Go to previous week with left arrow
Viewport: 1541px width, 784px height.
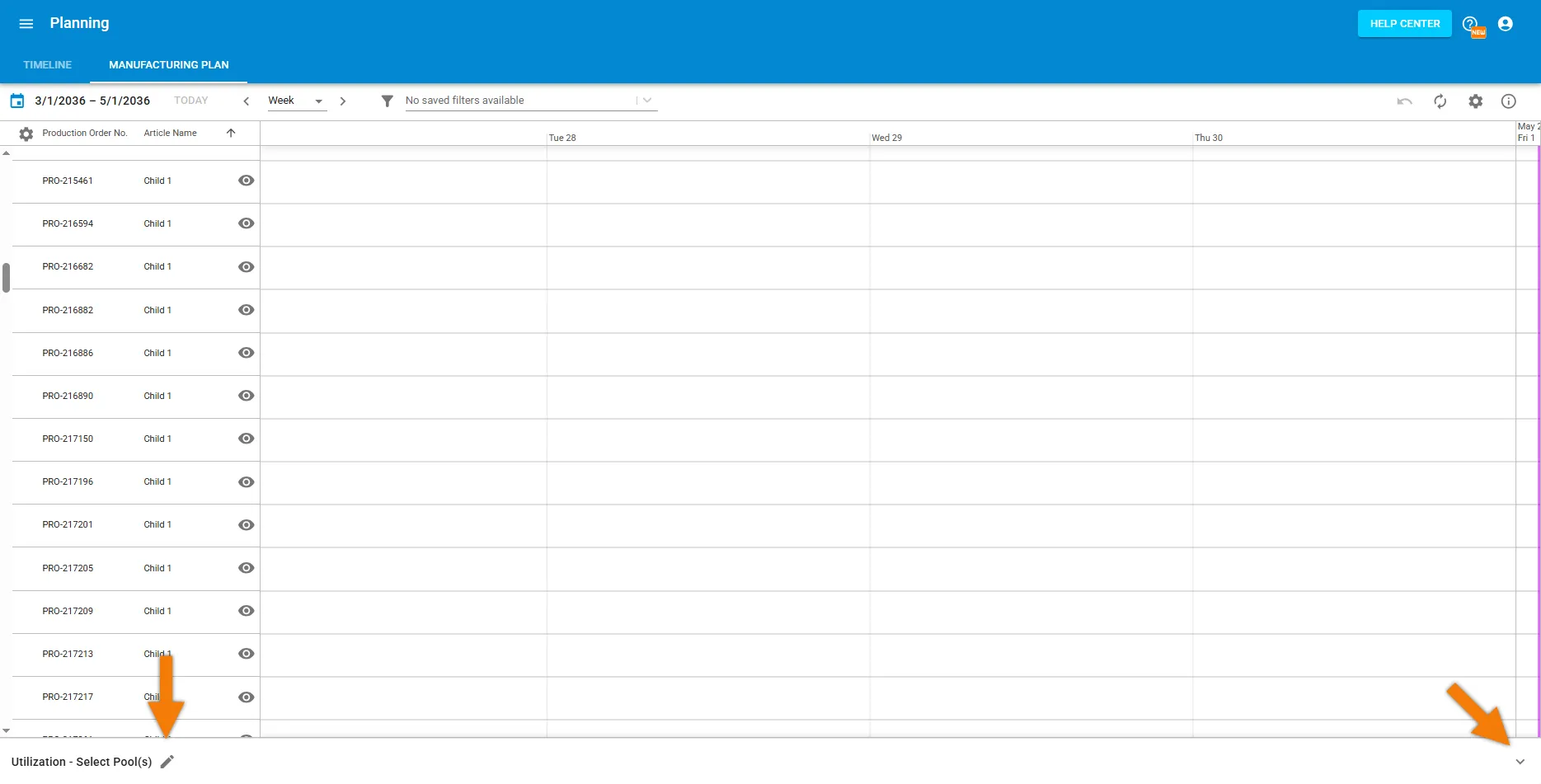point(246,101)
